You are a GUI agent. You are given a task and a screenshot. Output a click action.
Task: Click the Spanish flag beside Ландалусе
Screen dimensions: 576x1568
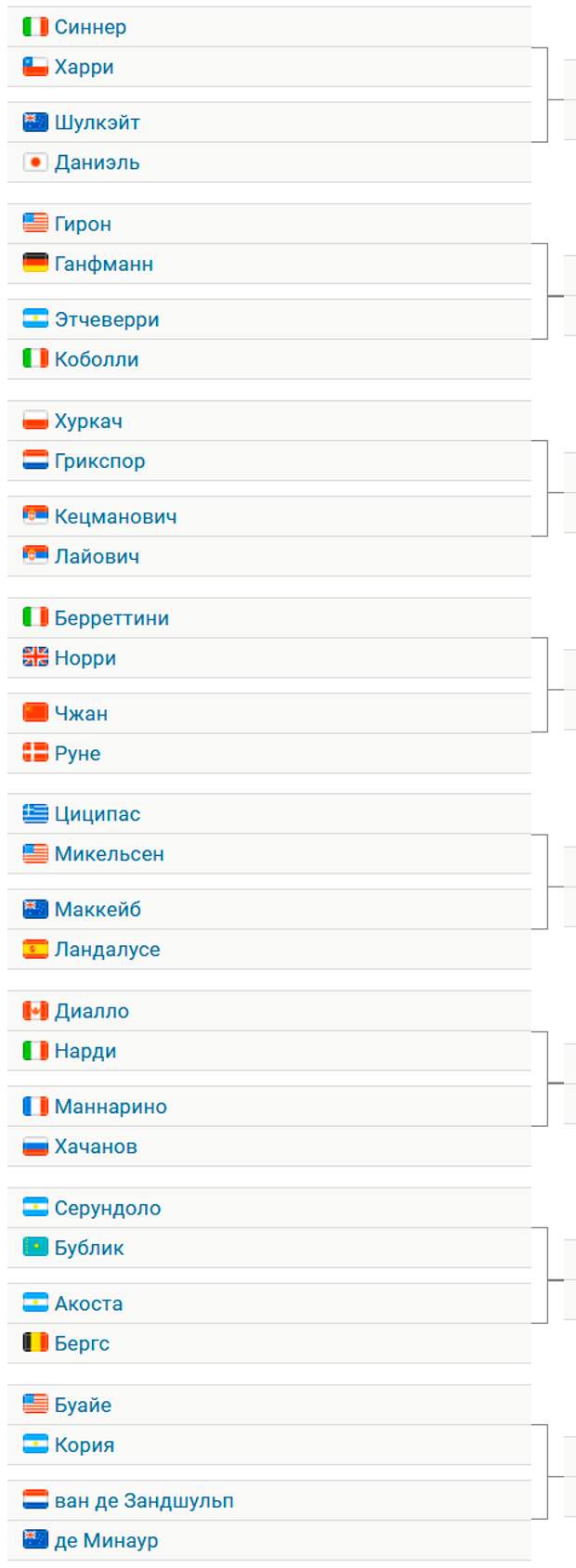click(x=35, y=949)
